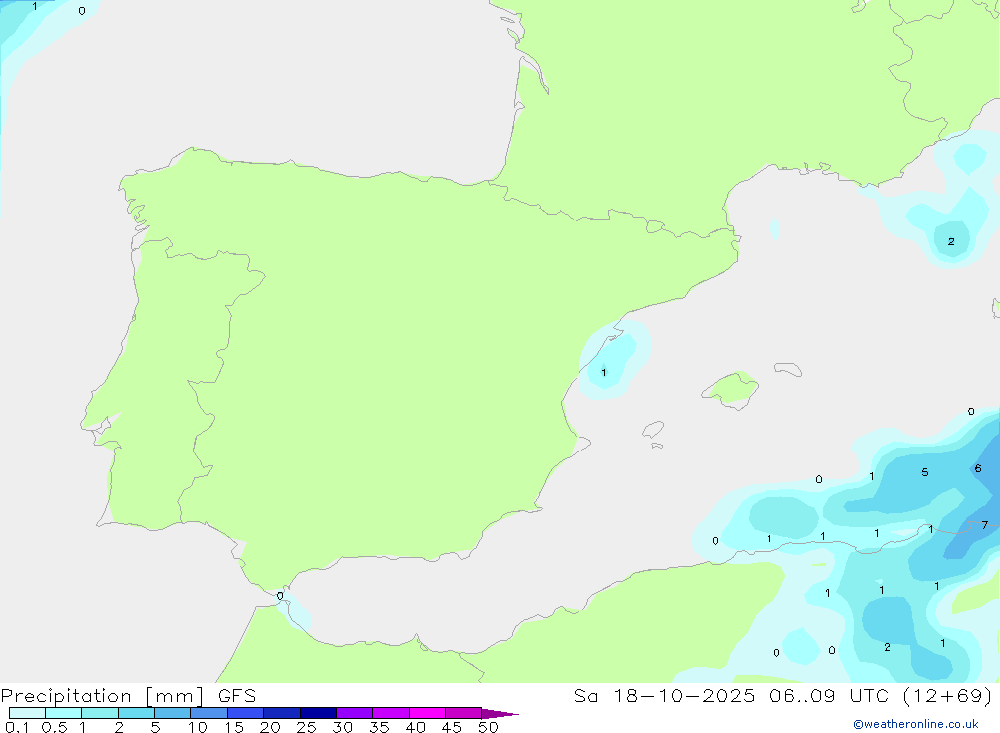Click the 'GFS' model label
The image size is (1000, 733).
pyautogui.click(x=237, y=695)
